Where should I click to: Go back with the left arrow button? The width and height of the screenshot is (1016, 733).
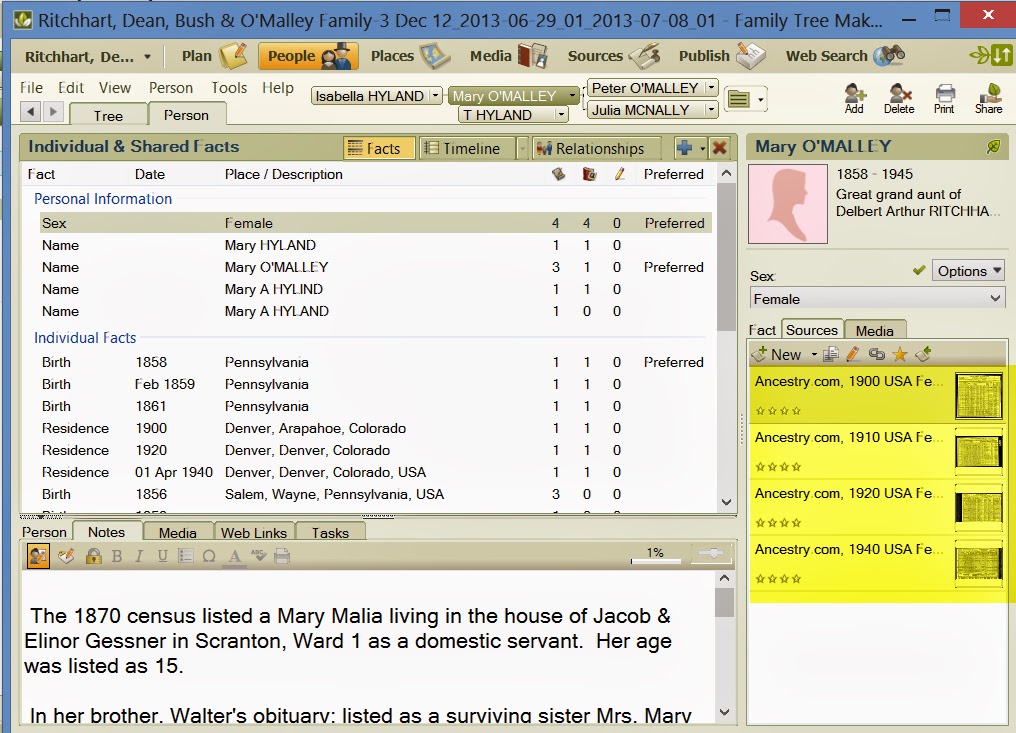pyautogui.click(x=30, y=111)
